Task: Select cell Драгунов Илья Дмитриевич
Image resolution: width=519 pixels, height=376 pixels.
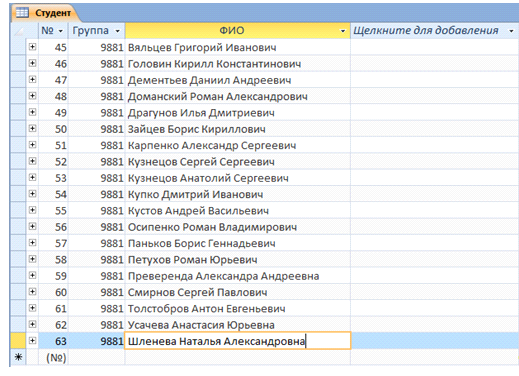Action: click(238, 112)
